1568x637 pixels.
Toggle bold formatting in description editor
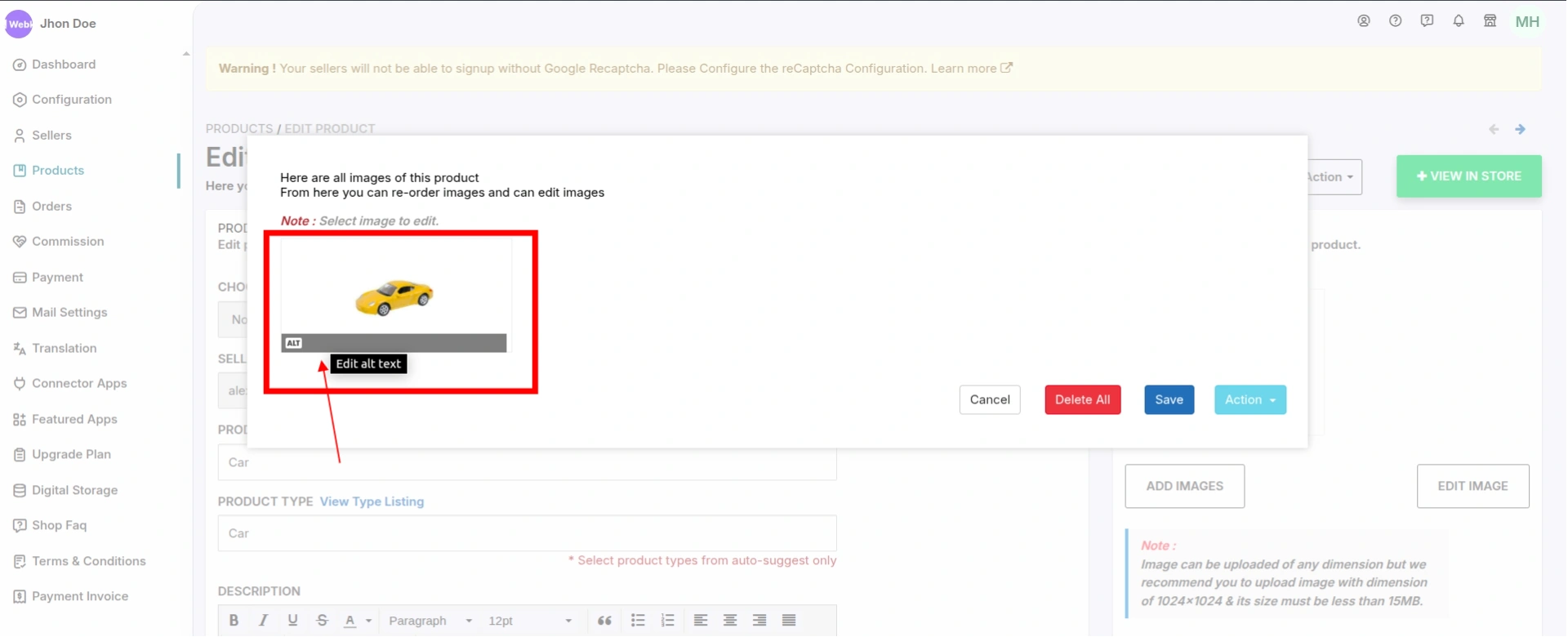point(234,621)
